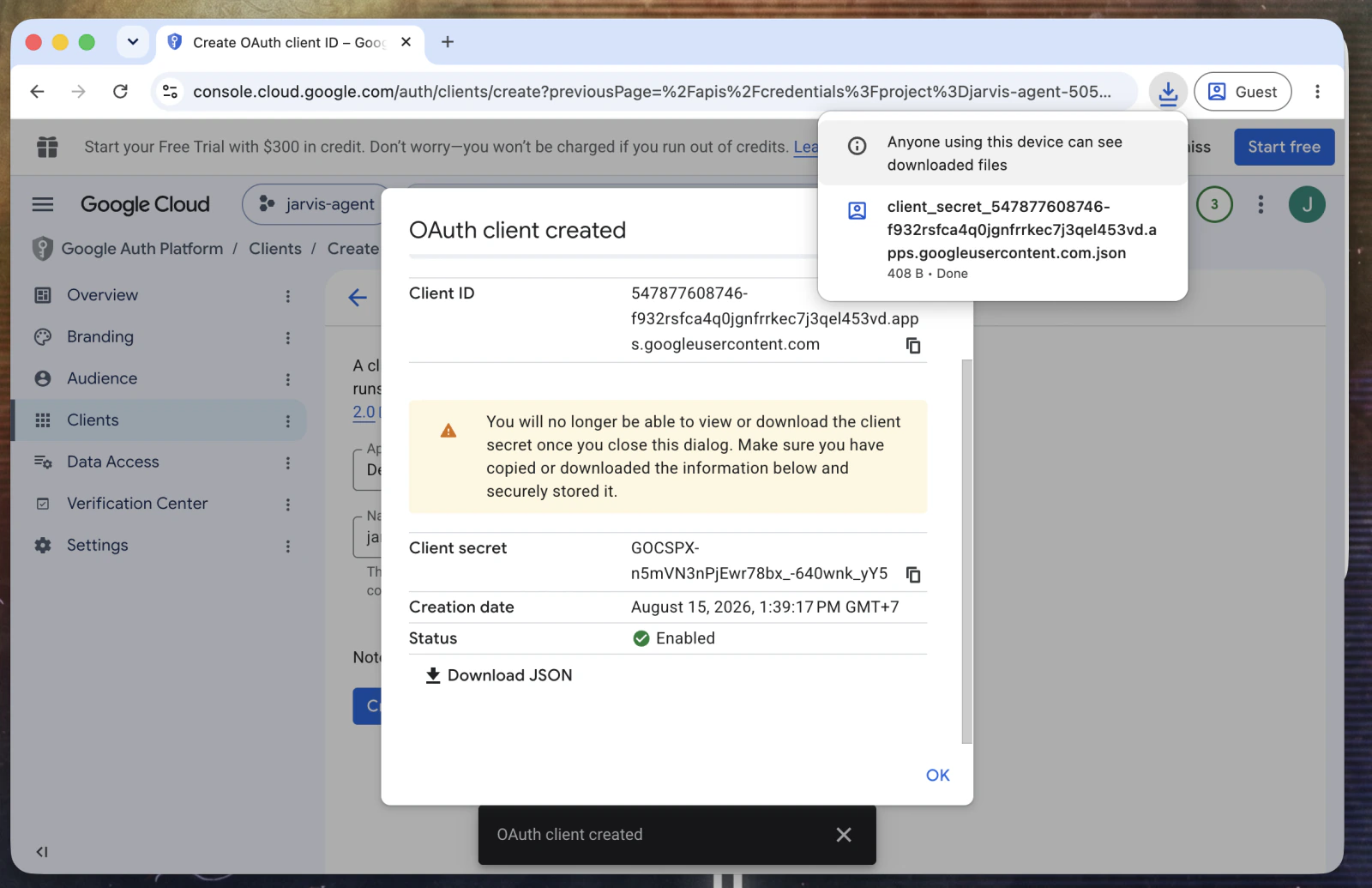Click the warning triangle icon
Screen dimensions: 1372x888
(x=448, y=431)
